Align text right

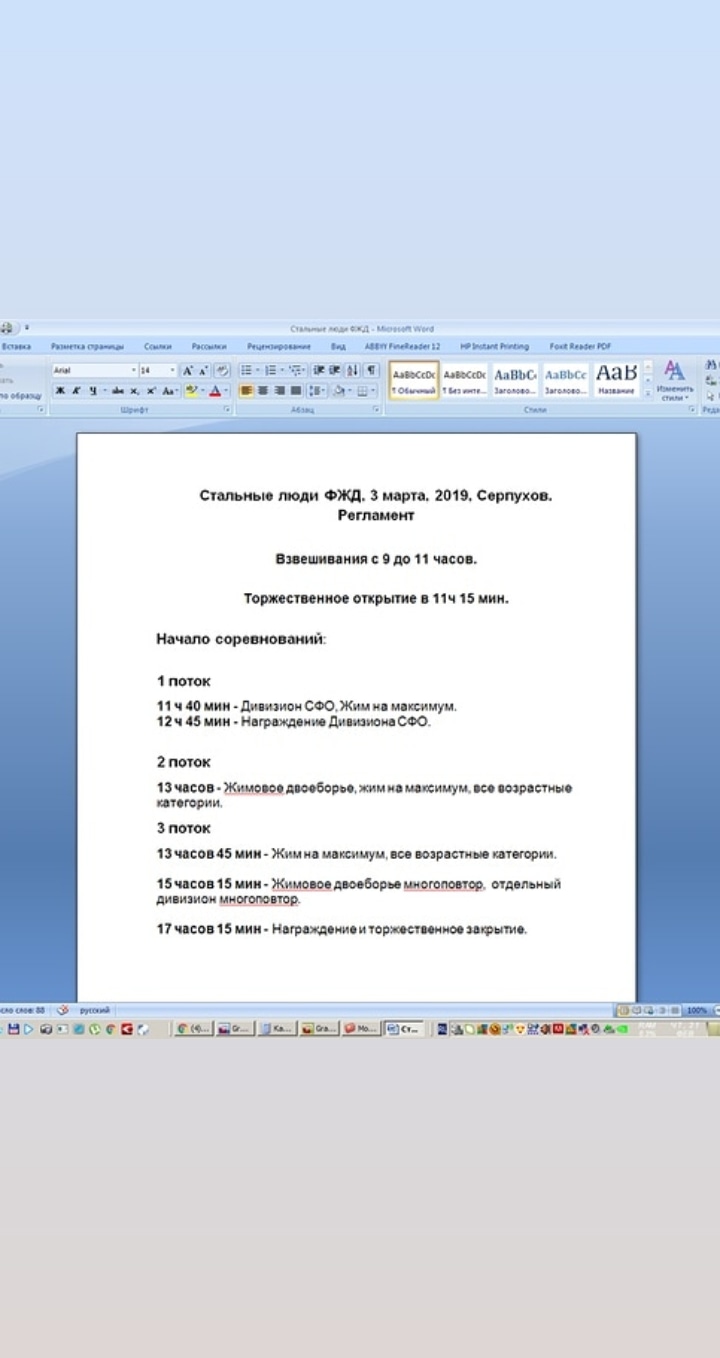[x=279, y=391]
